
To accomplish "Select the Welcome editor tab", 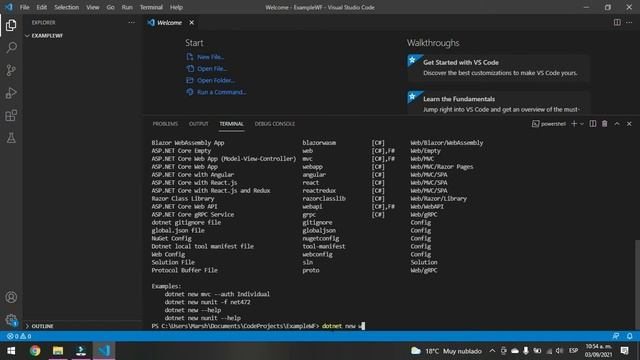I will (169, 22).
